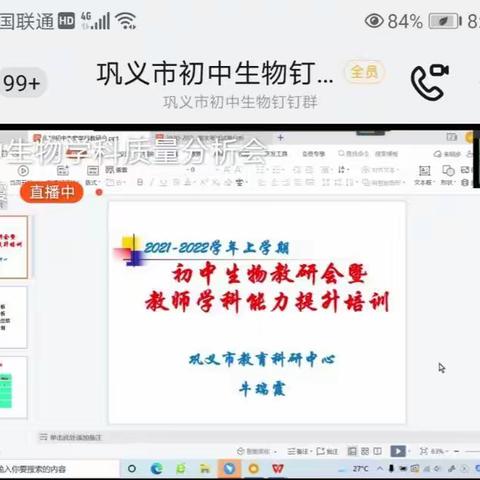Open weather widget showing 27°C

point(353,469)
